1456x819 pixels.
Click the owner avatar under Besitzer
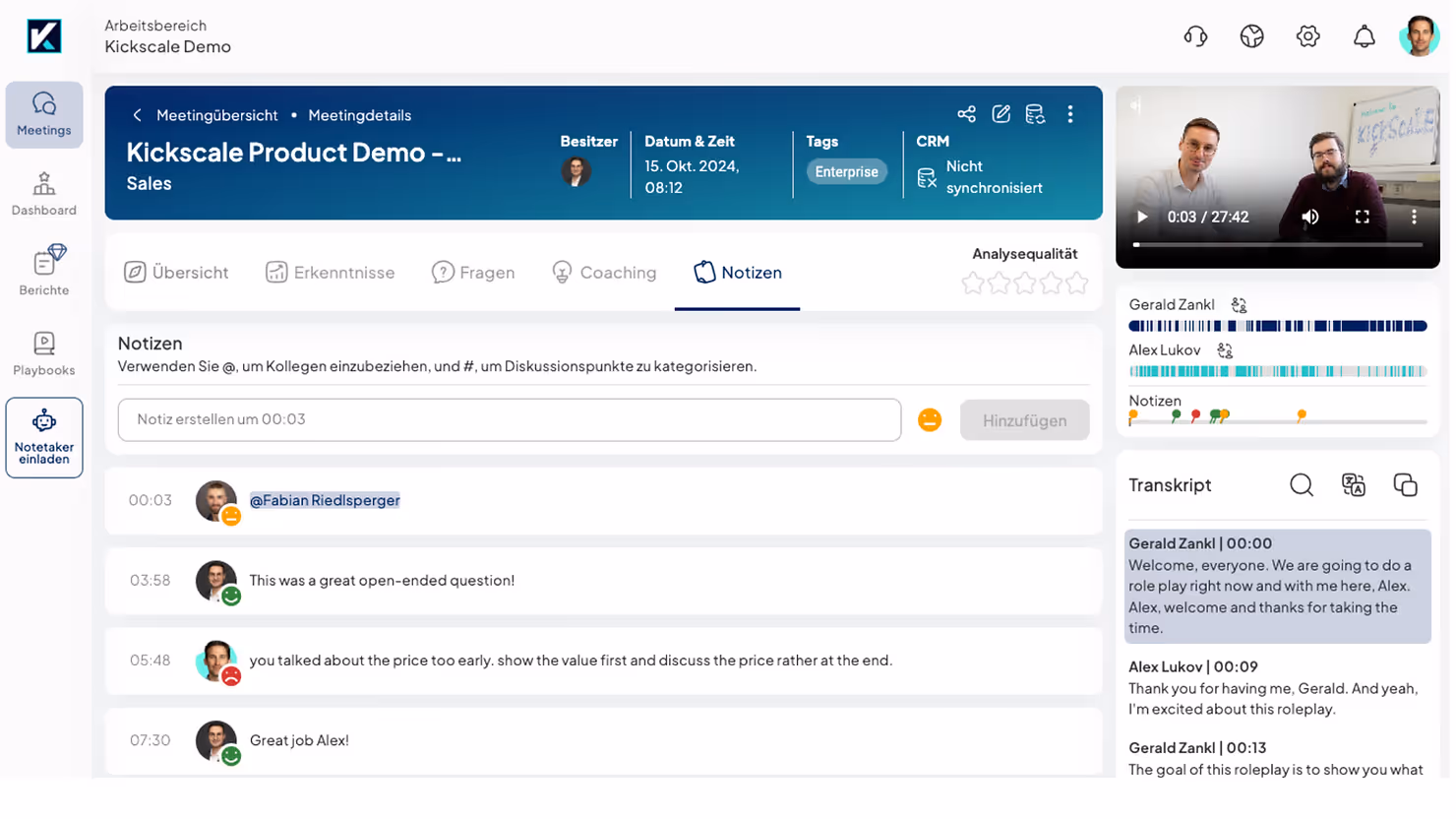pyautogui.click(x=576, y=171)
